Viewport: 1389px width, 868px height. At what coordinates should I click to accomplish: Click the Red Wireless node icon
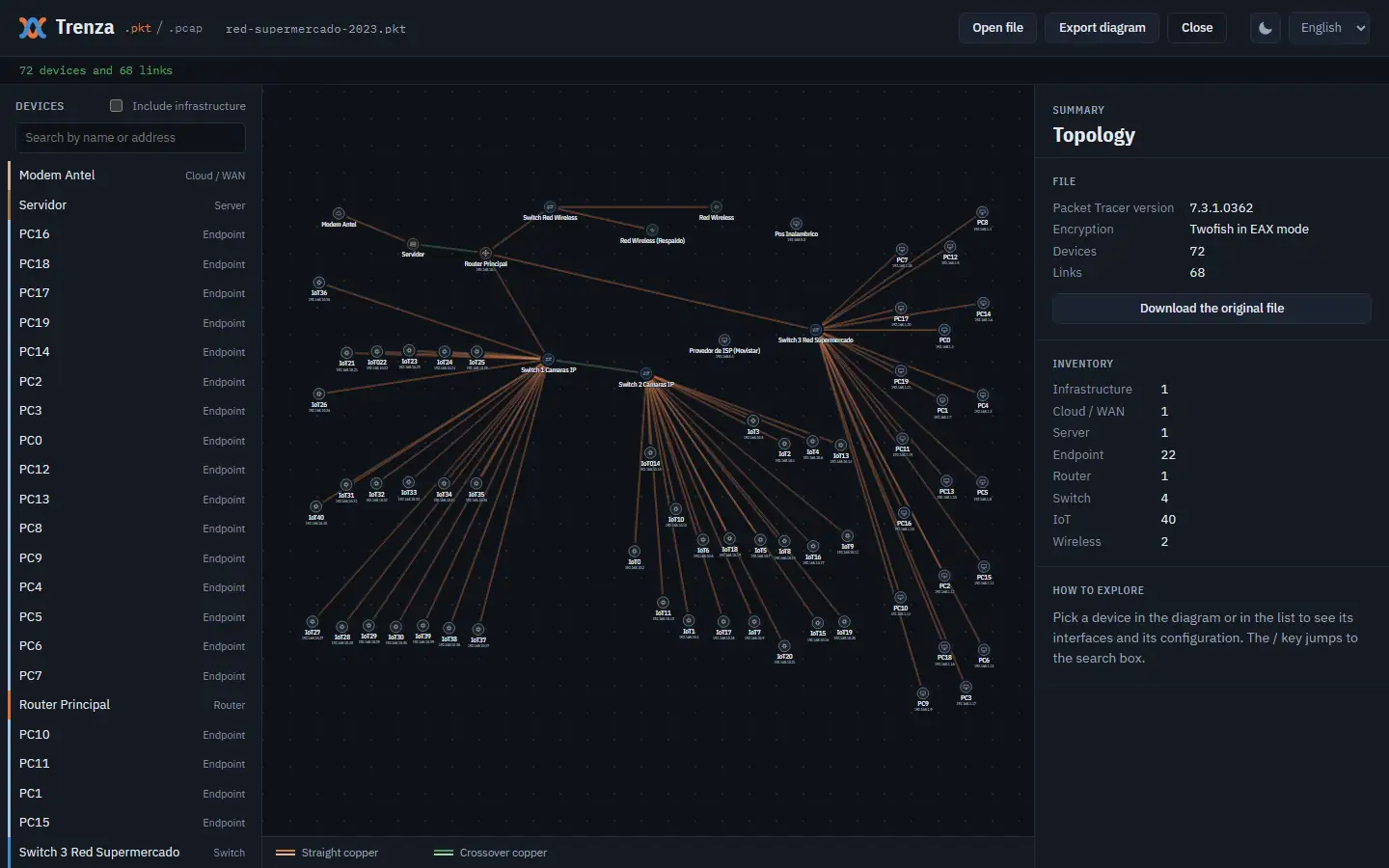(x=716, y=207)
